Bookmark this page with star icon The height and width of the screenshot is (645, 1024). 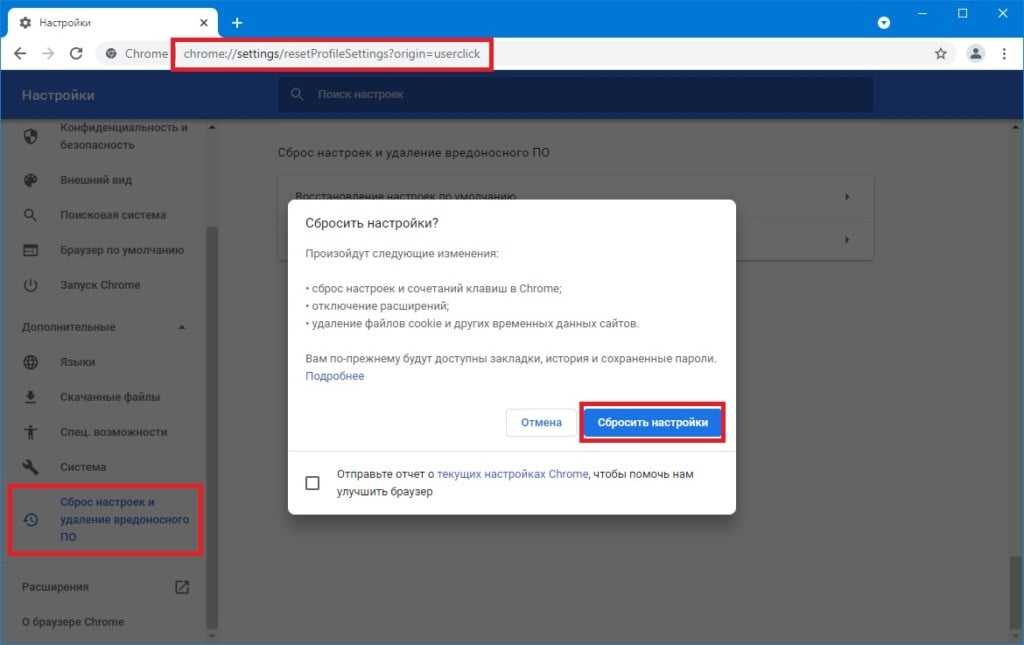940,54
